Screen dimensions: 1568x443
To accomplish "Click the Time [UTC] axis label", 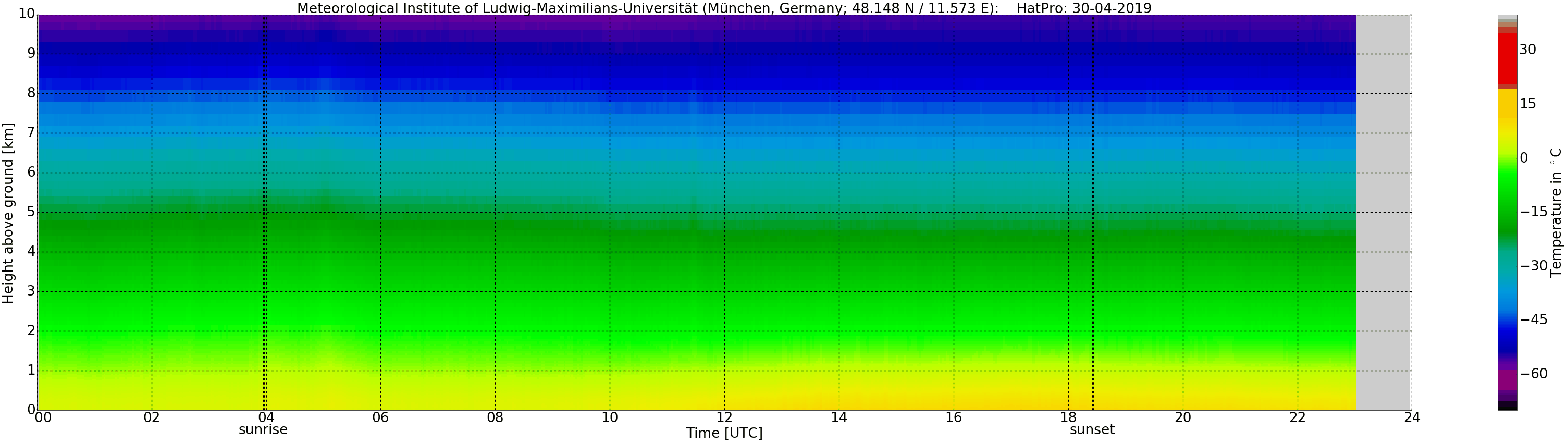I will click(x=724, y=433).
